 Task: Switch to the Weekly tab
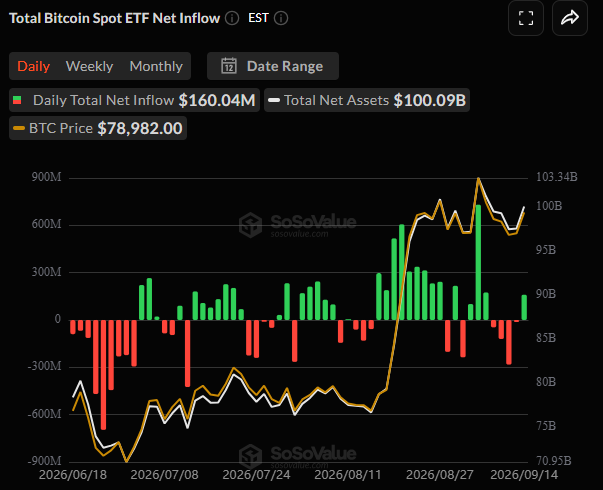pos(89,66)
